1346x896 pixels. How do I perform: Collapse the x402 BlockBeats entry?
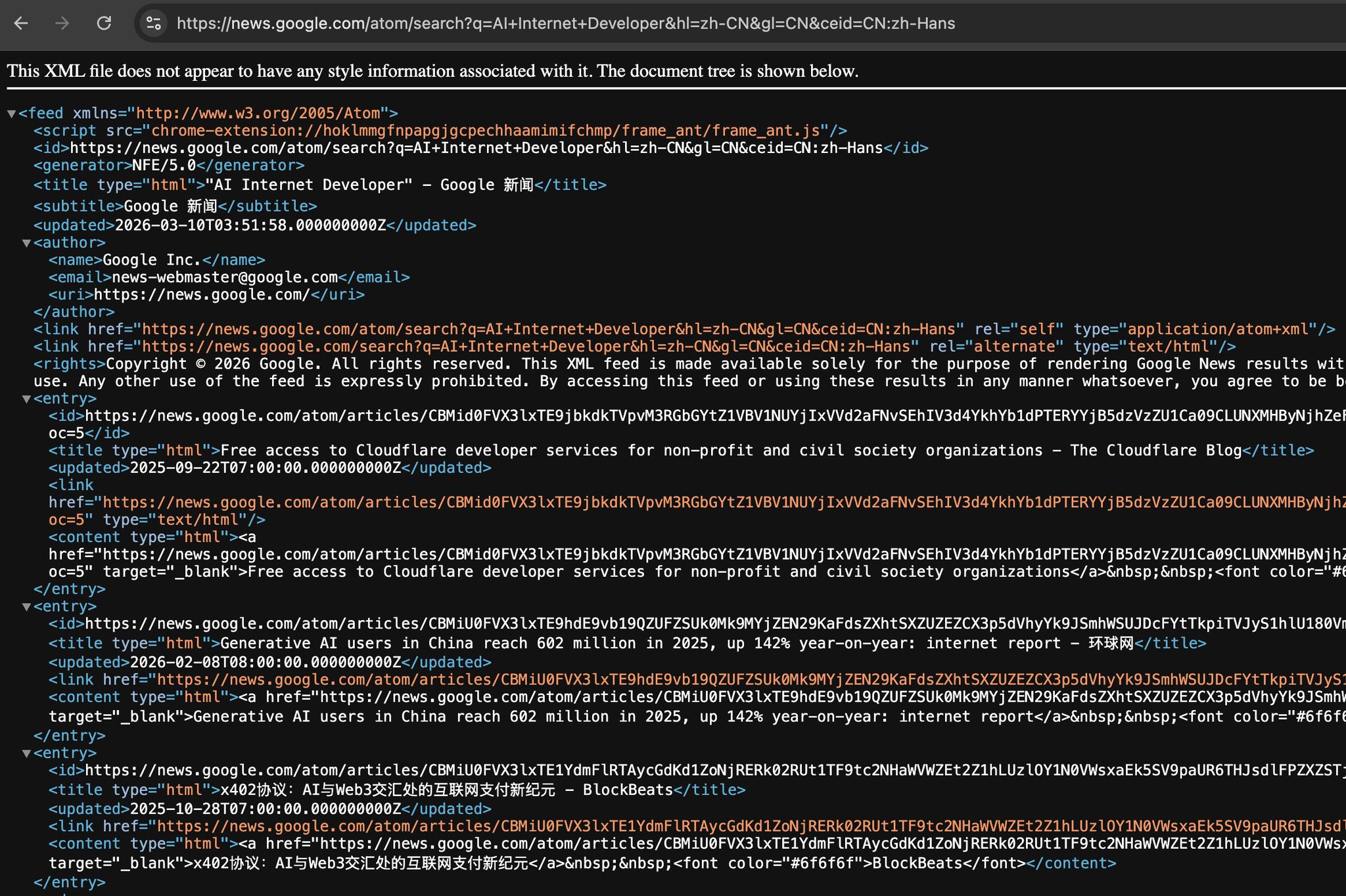coord(26,753)
